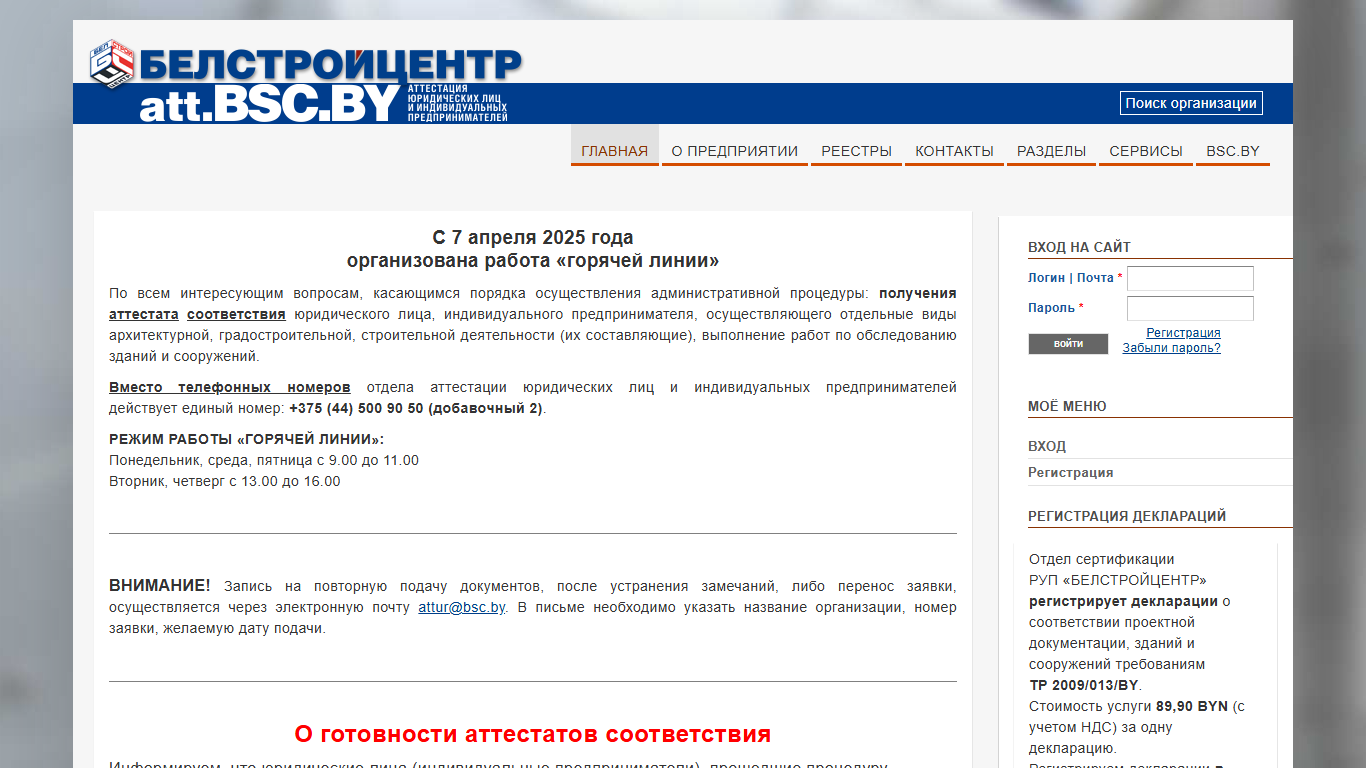Screen dimensions: 1366x768
Task: Click the ВХОД НА САЙТ section header
Action: tap(1079, 247)
